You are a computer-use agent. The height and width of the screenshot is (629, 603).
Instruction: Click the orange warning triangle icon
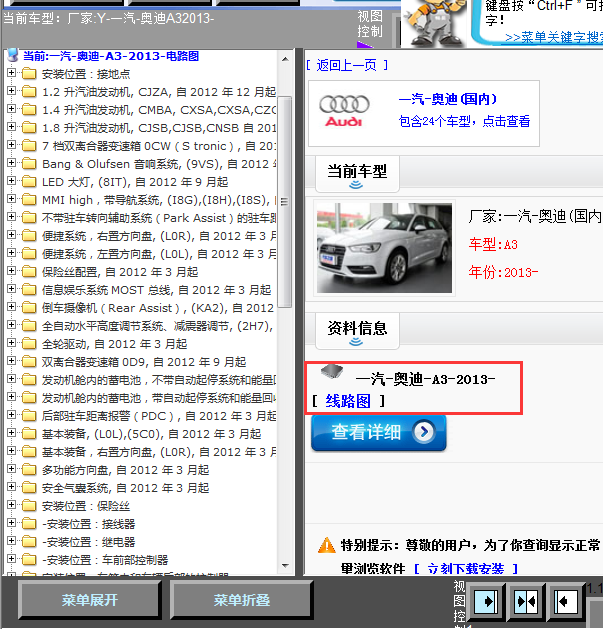coord(327,545)
